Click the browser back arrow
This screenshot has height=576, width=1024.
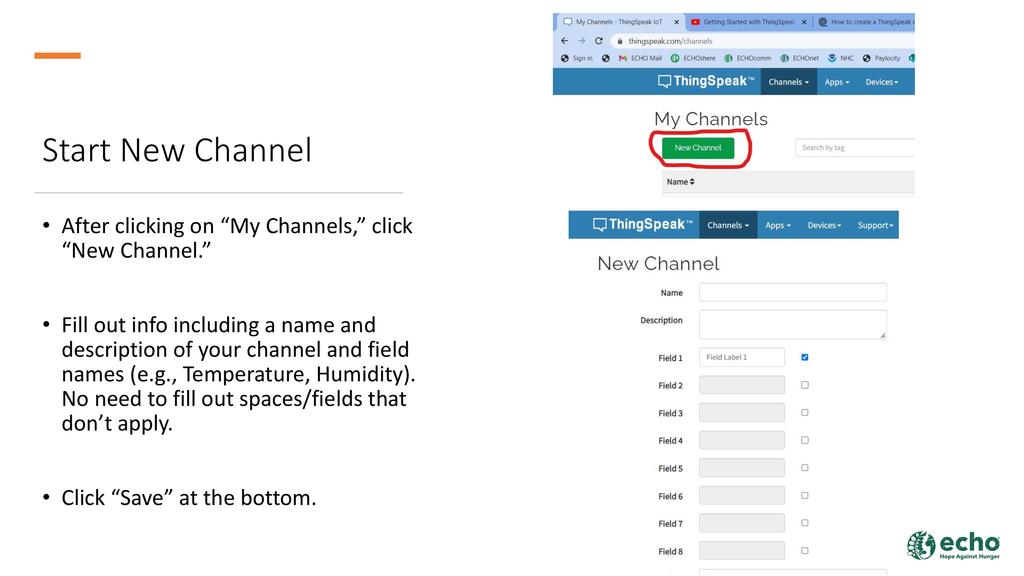point(565,41)
